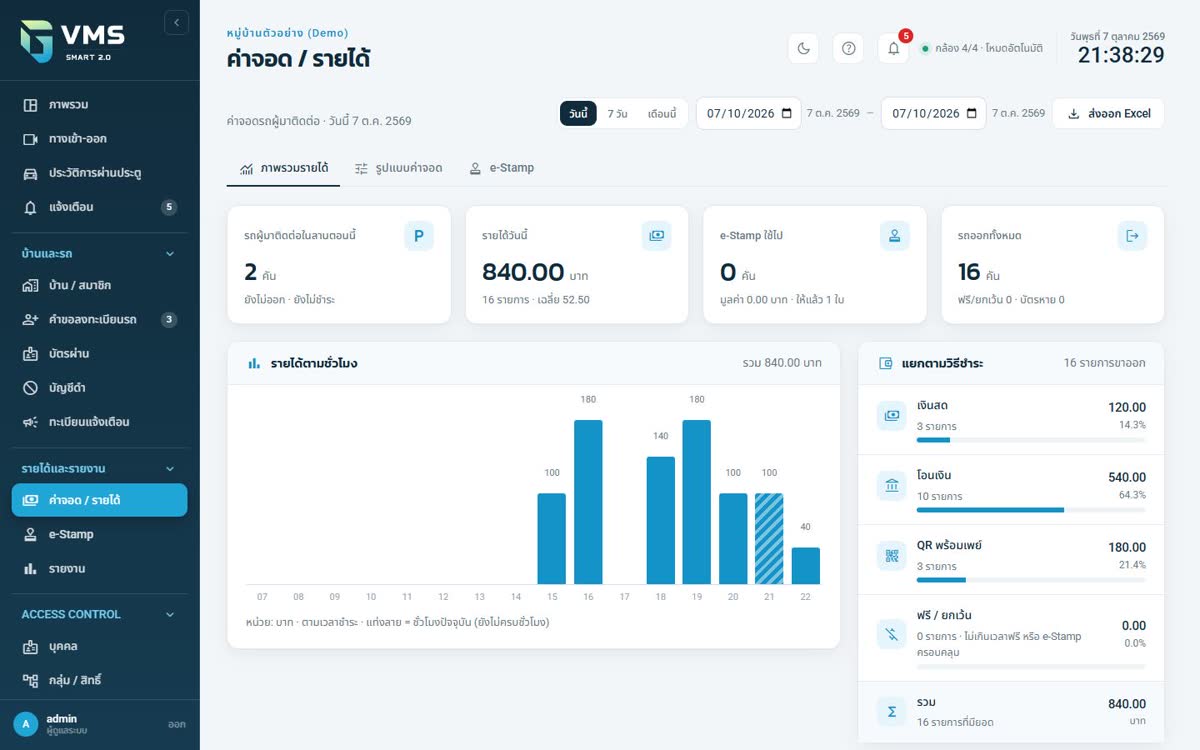1200x750 pixels.
Task: Click the เงินสด progress bar
Action: (1031, 440)
